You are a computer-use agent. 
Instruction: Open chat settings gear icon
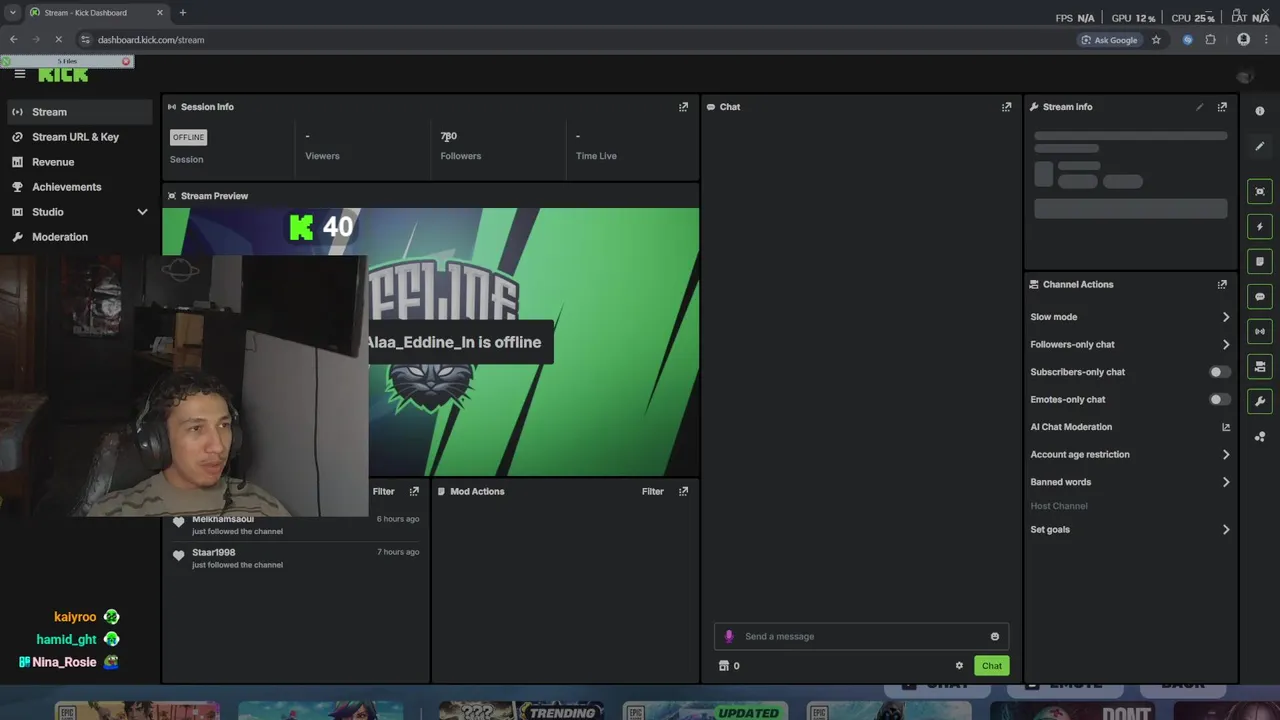(x=959, y=666)
